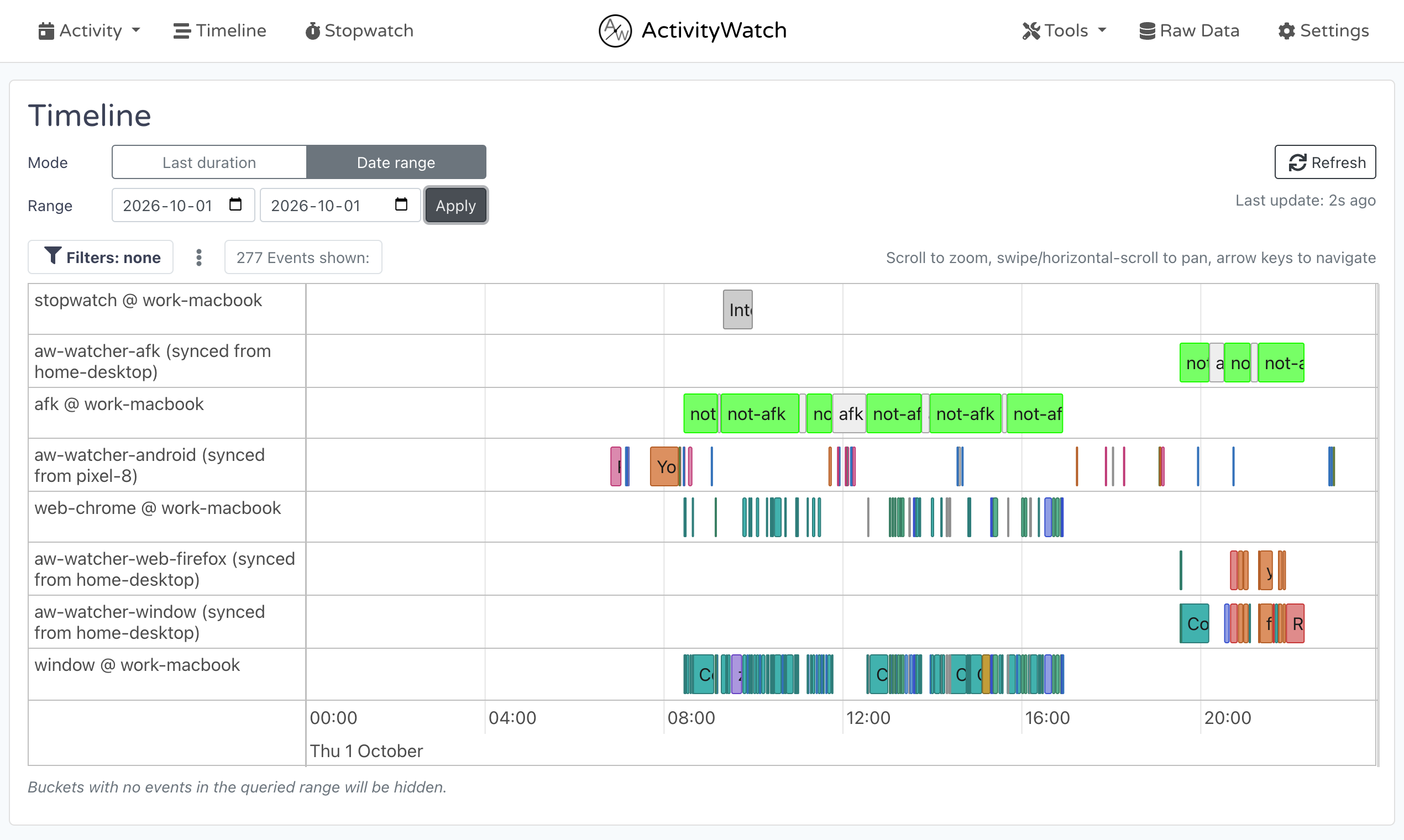The width and height of the screenshot is (1404, 840).
Task: Click the Refresh button
Action: pyautogui.click(x=1325, y=162)
